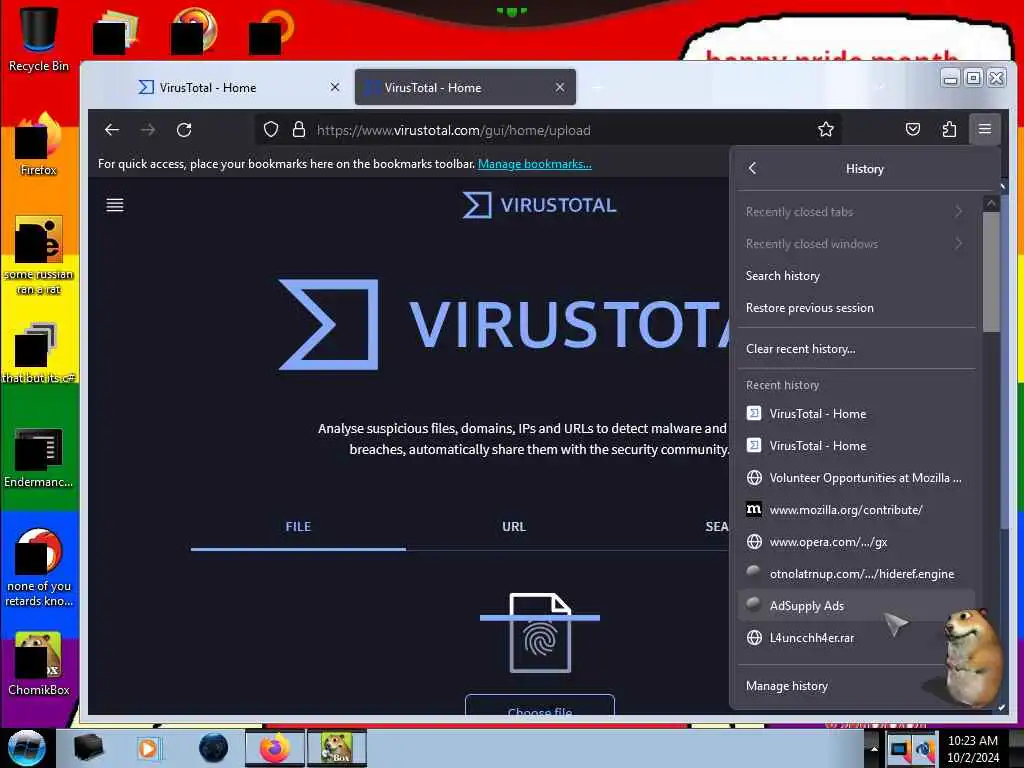Open the ChomikBox desktop icon

(39, 664)
